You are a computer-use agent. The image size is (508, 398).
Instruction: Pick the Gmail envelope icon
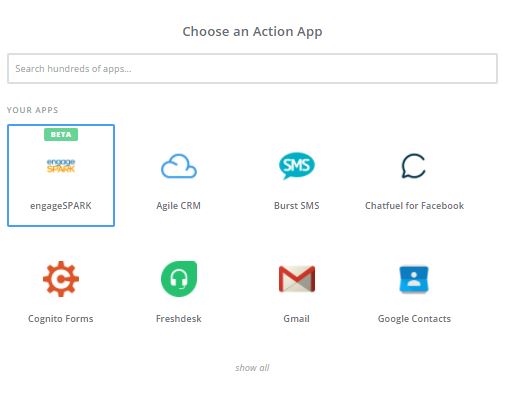pyautogui.click(x=297, y=279)
